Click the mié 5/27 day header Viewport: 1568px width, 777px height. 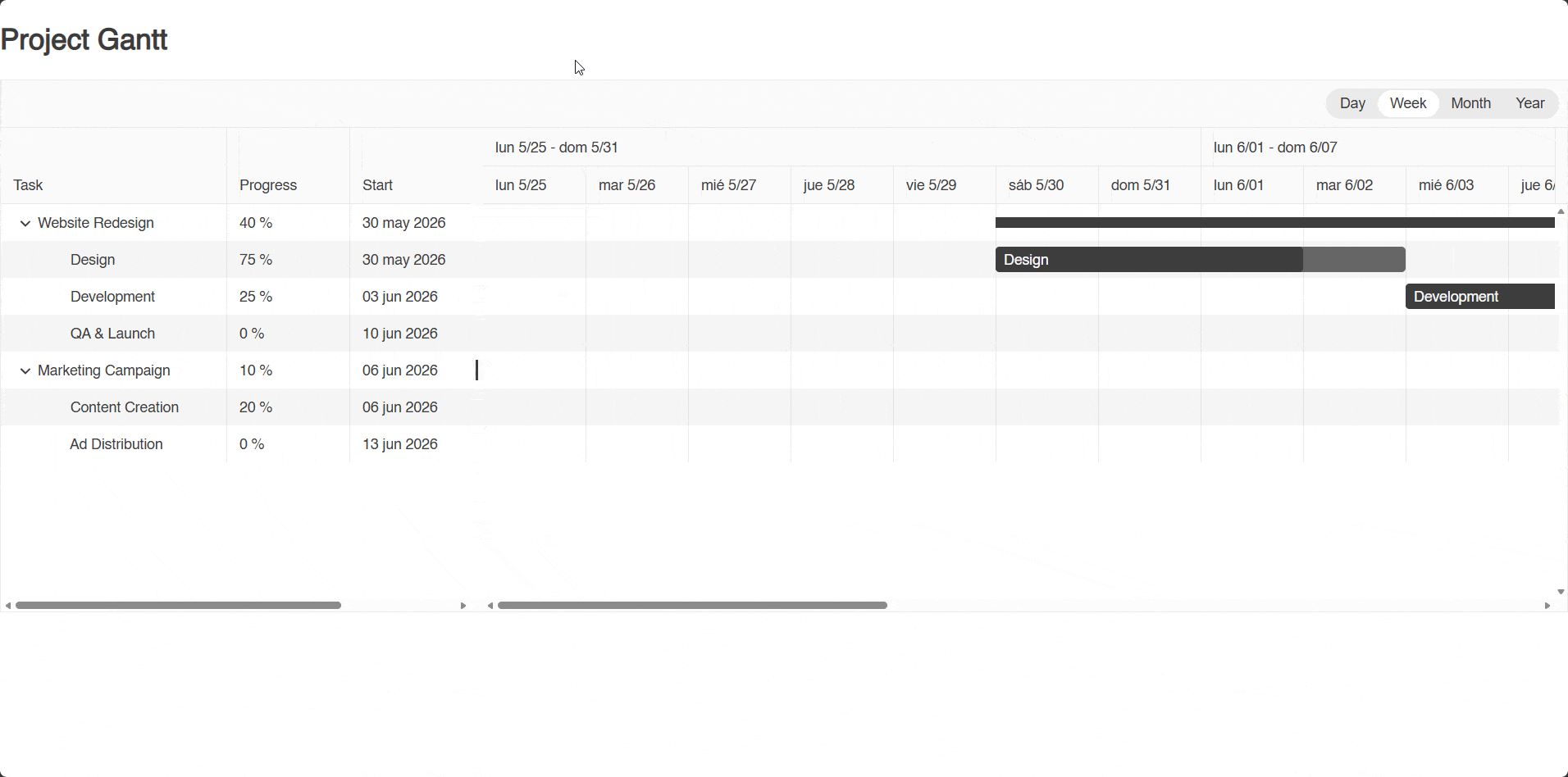[x=740, y=185]
